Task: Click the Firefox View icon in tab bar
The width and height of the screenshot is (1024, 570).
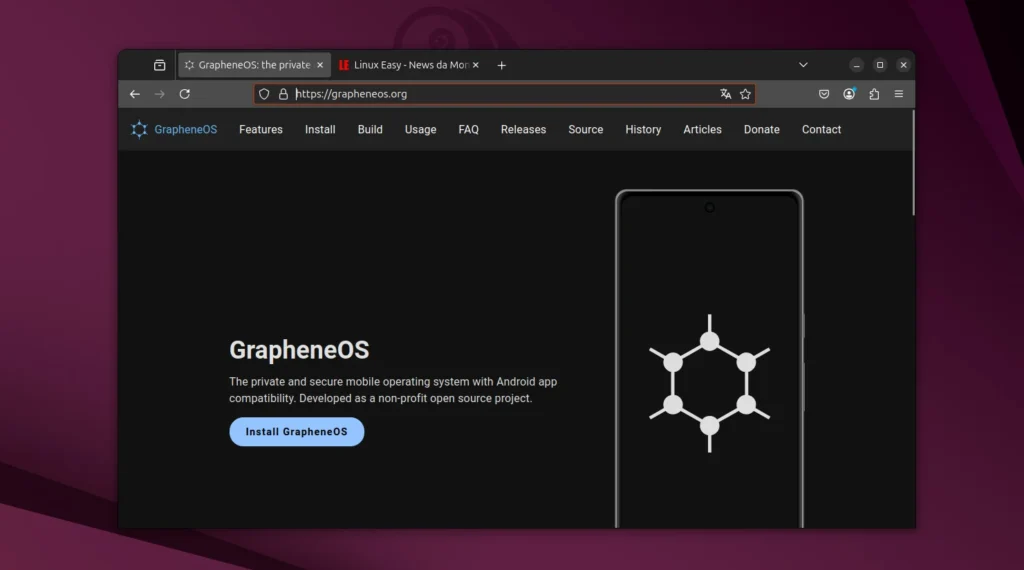Action: [x=159, y=65]
